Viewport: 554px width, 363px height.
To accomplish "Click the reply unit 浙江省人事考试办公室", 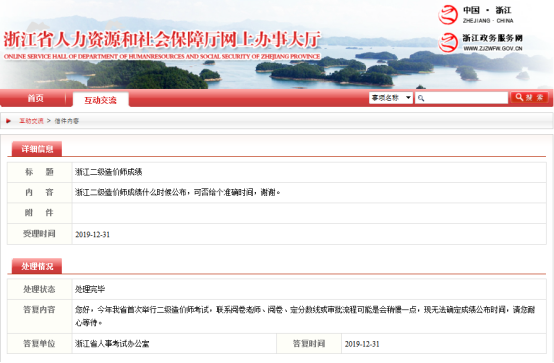I will pyautogui.click(x=112, y=344).
